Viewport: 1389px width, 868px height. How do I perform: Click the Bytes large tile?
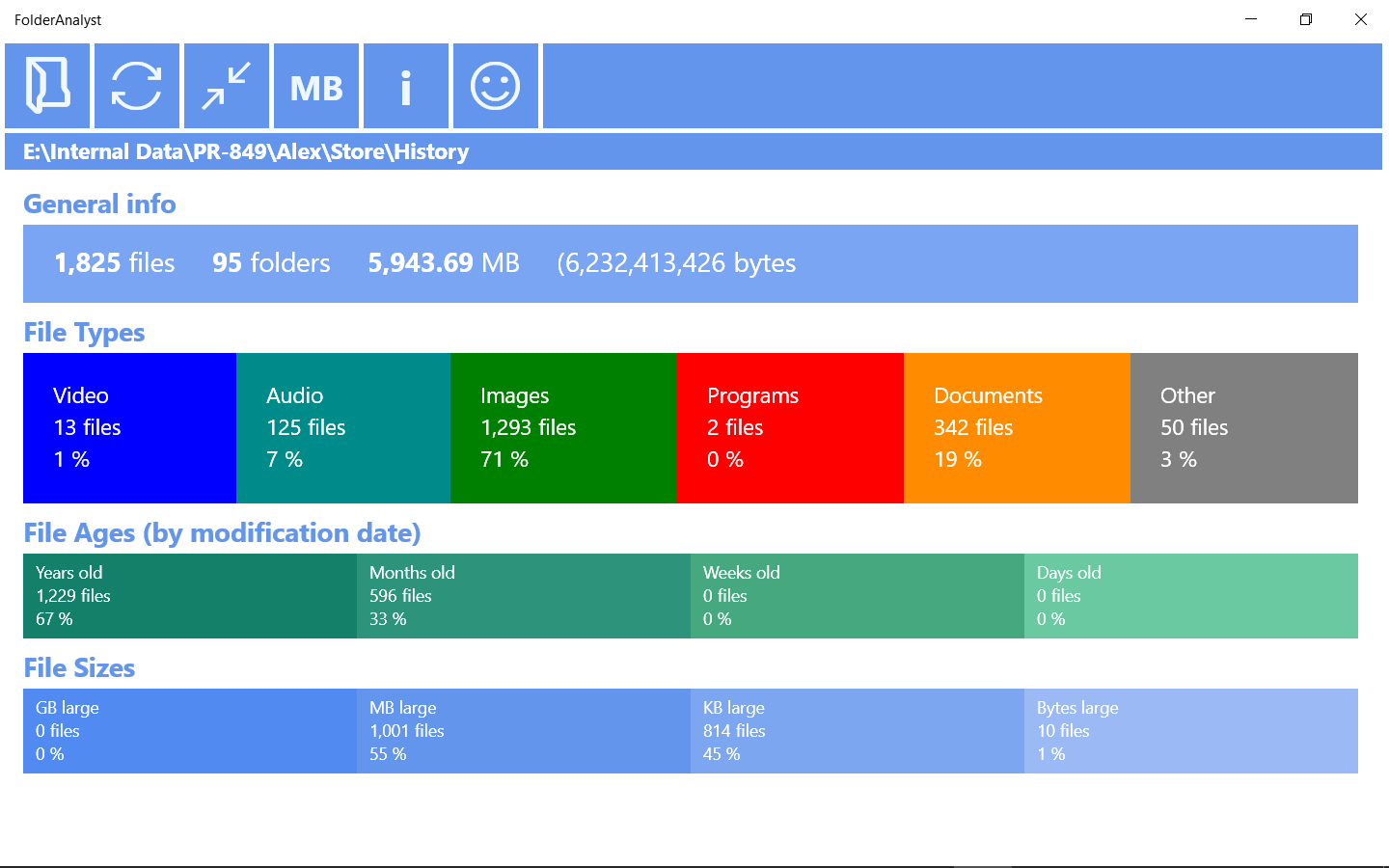click(1191, 731)
